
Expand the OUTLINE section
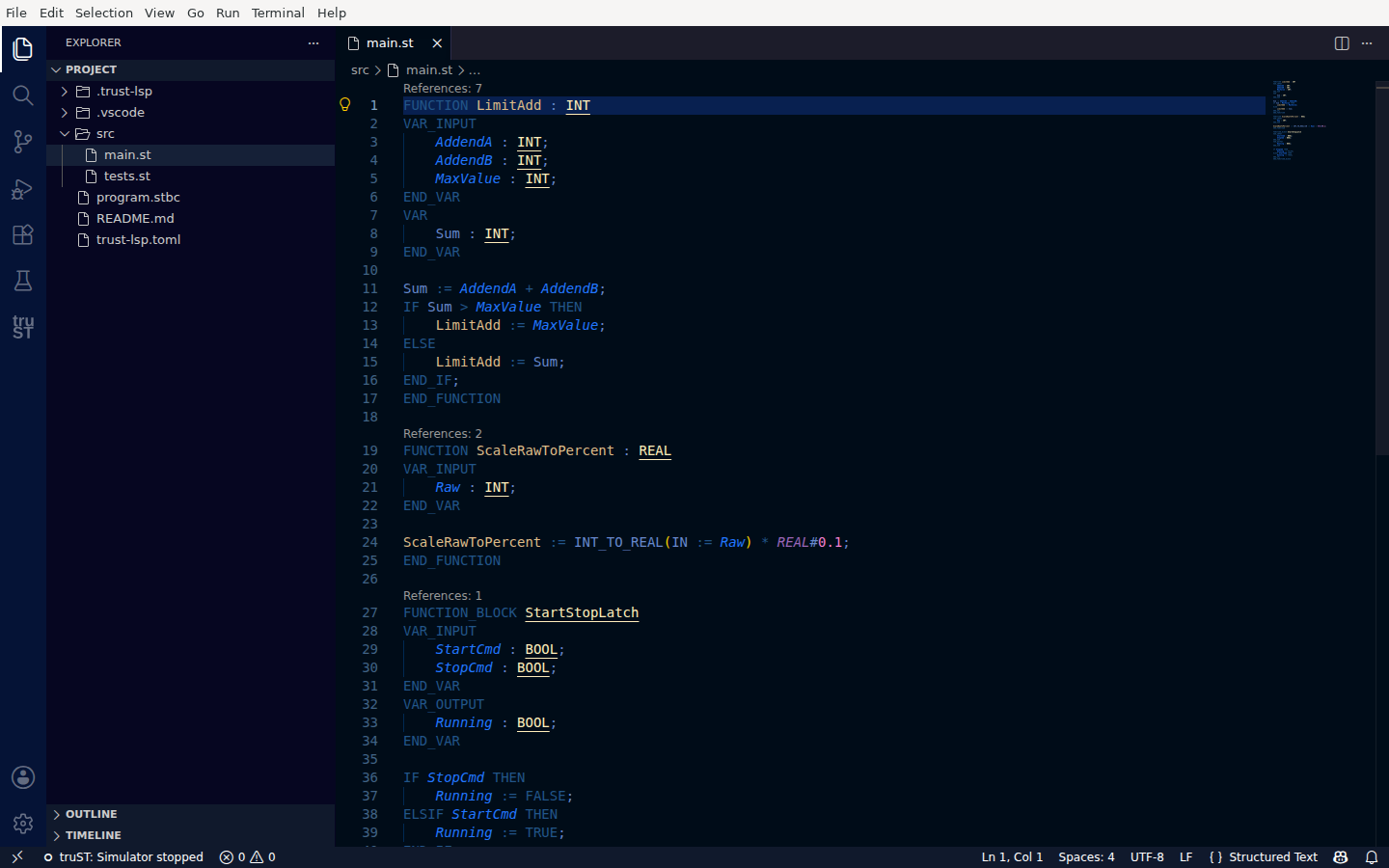[190, 814]
